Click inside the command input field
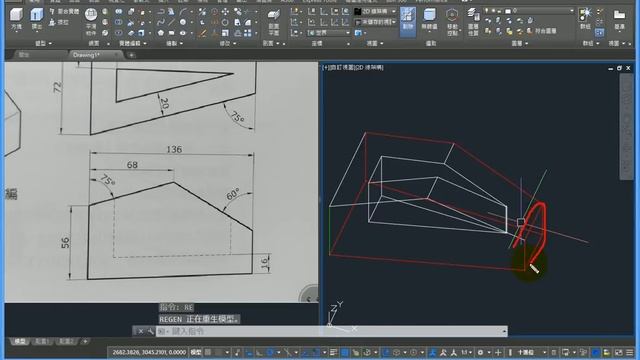640x360 pixels. (329, 331)
